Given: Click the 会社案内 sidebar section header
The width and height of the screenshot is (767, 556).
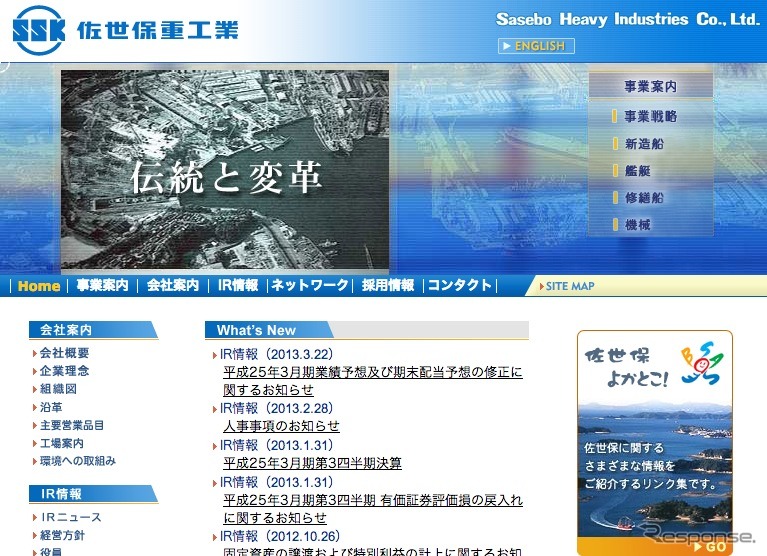Looking at the screenshot, I should (93, 330).
